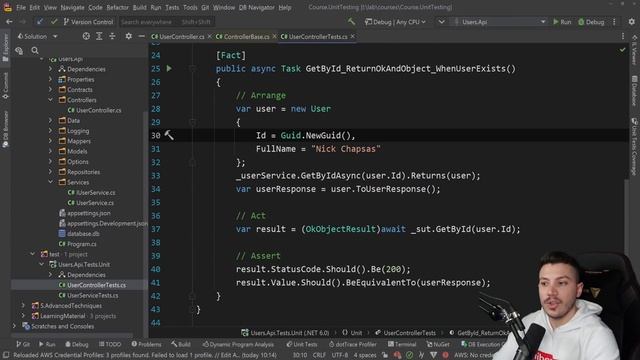This screenshot has height=360, width=640.
Task: Open UserController.cs in the tree
Action: (95, 110)
